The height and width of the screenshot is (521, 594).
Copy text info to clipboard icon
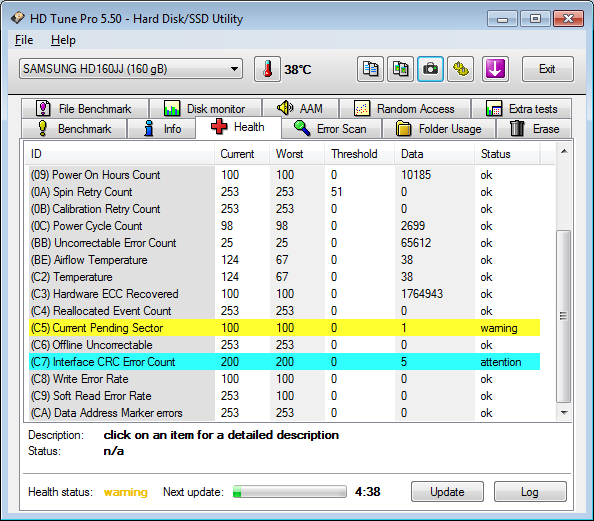click(x=370, y=69)
